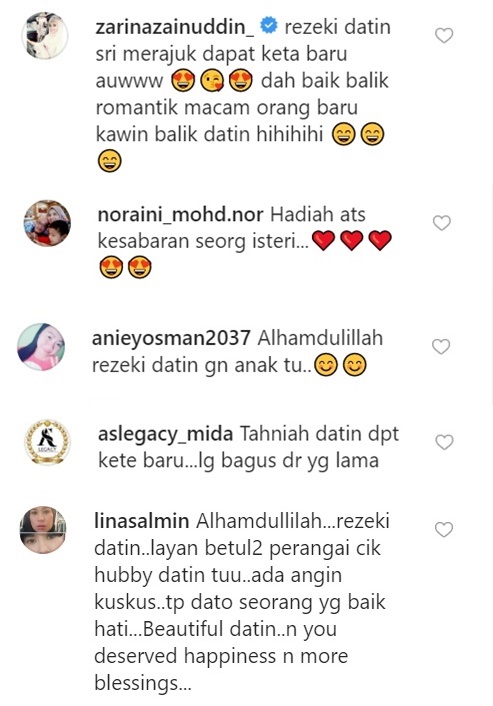Like zarinazainuddin_'s comment with heart icon
The image size is (493, 706).
coord(444,36)
